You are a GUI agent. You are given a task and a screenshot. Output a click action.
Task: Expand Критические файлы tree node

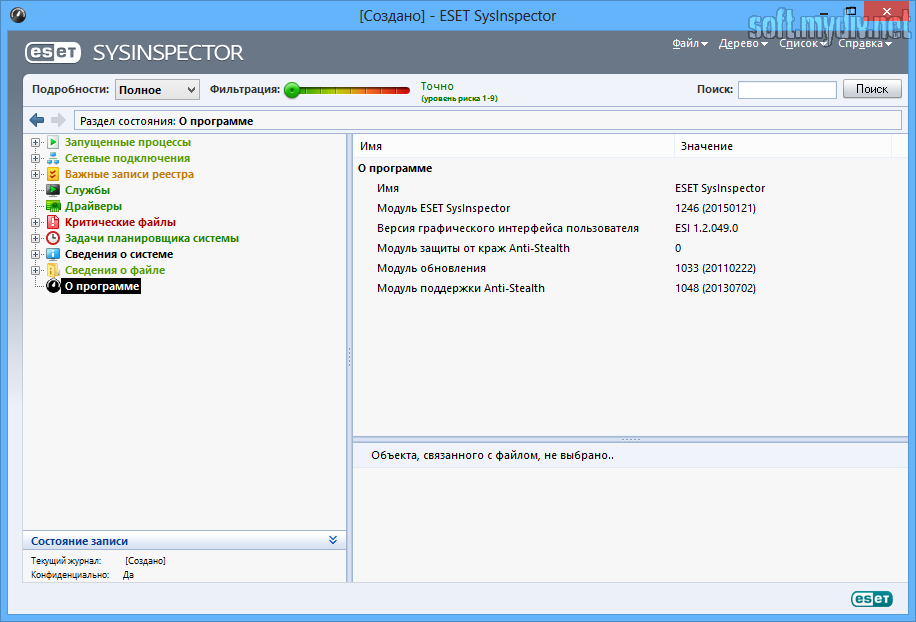pos(36,223)
